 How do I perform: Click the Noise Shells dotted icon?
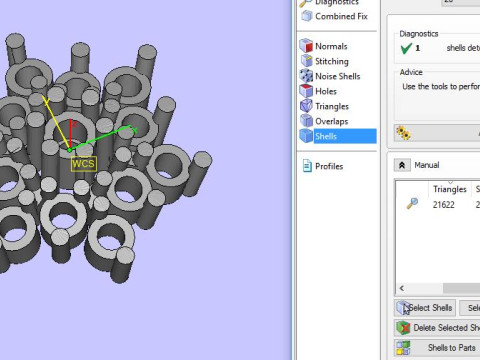pos(306,76)
